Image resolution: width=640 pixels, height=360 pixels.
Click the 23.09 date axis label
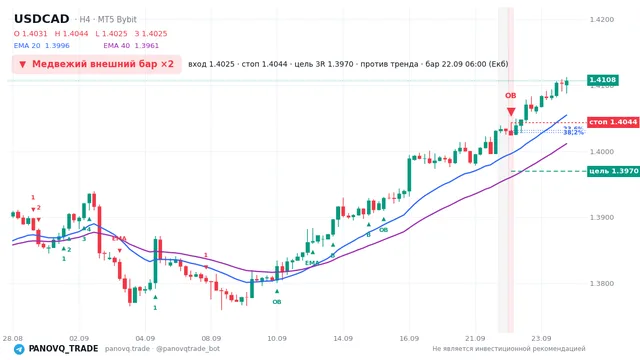541,338
